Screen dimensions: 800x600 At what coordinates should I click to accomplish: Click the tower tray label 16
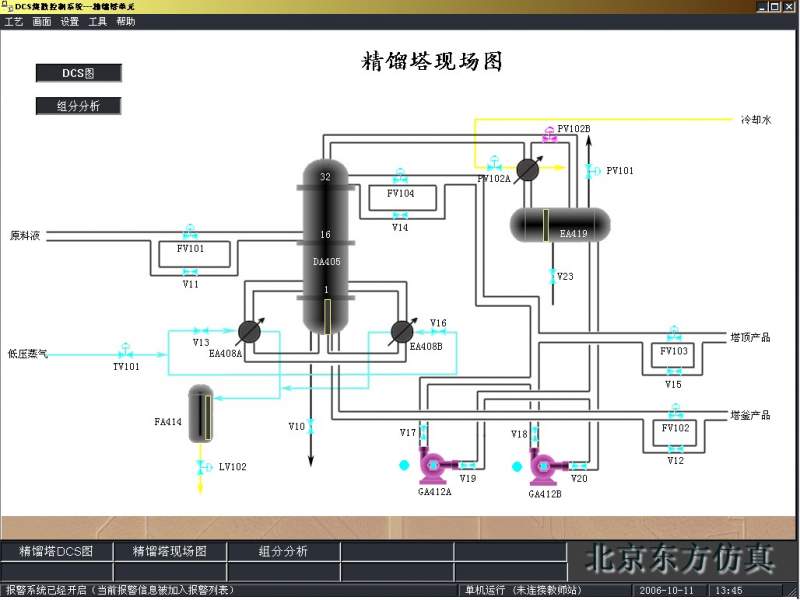click(326, 234)
